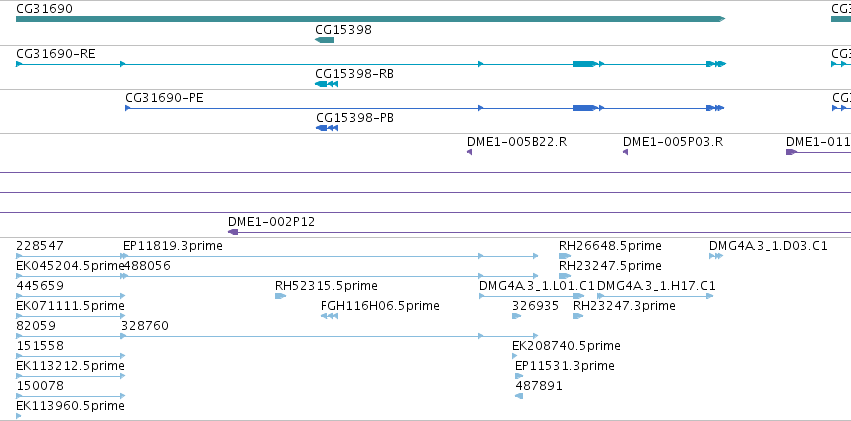The image size is (851, 421).
Task: Click the 151558 EST label
Action: [x=40, y=346]
